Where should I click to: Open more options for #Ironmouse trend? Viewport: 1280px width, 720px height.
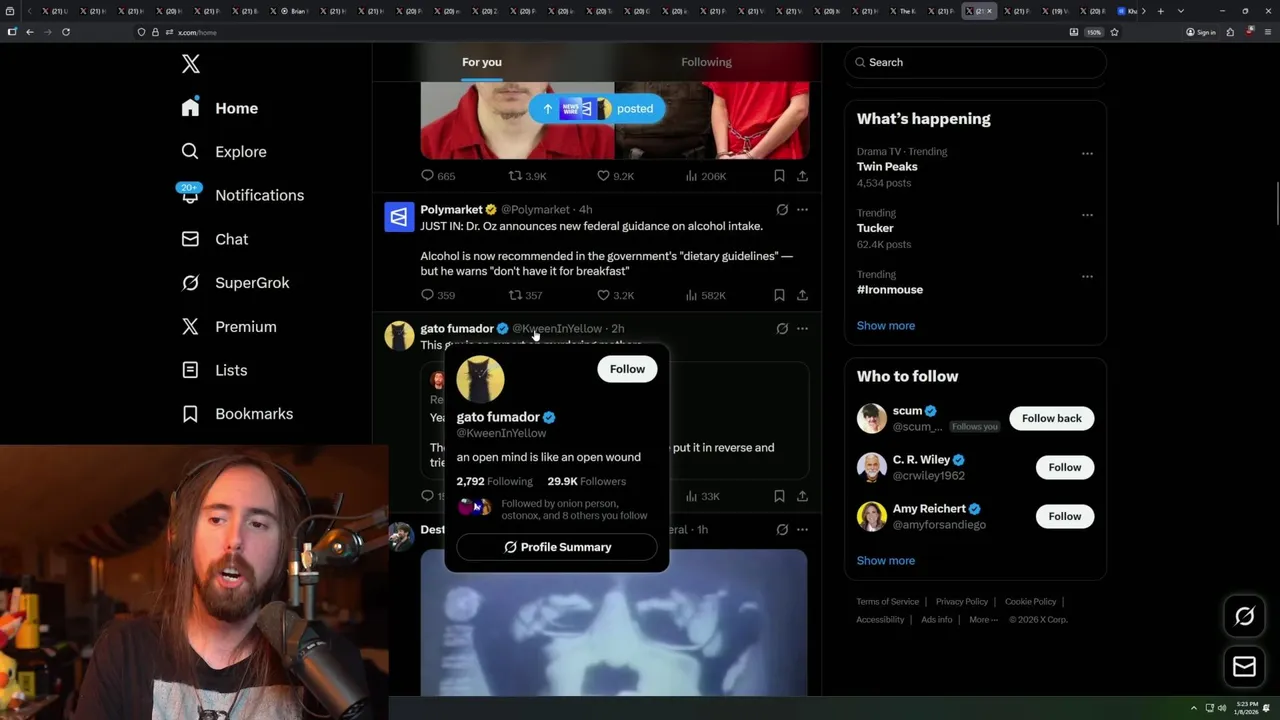pyautogui.click(x=1087, y=276)
